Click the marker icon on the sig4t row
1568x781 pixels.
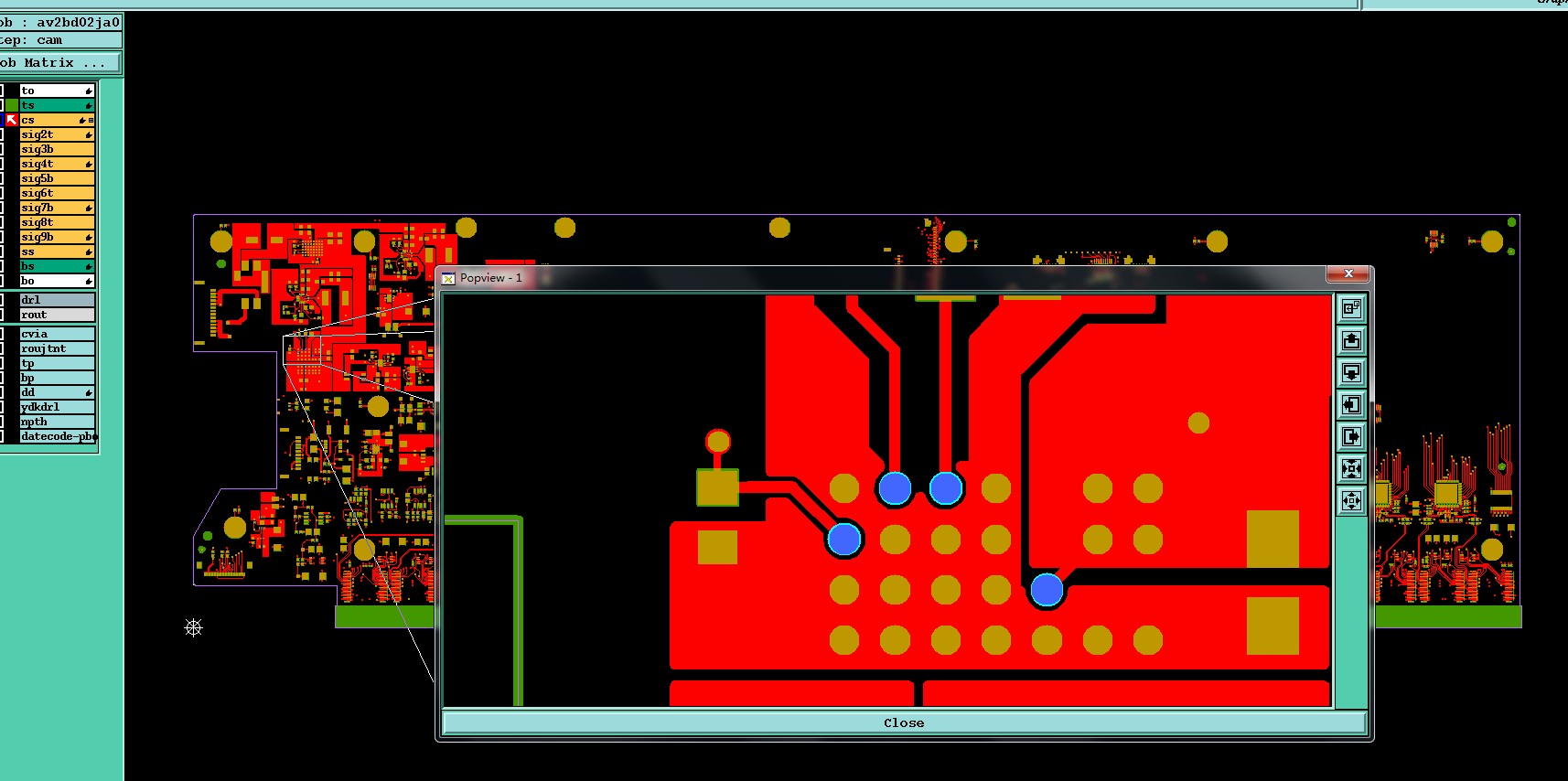(89, 164)
